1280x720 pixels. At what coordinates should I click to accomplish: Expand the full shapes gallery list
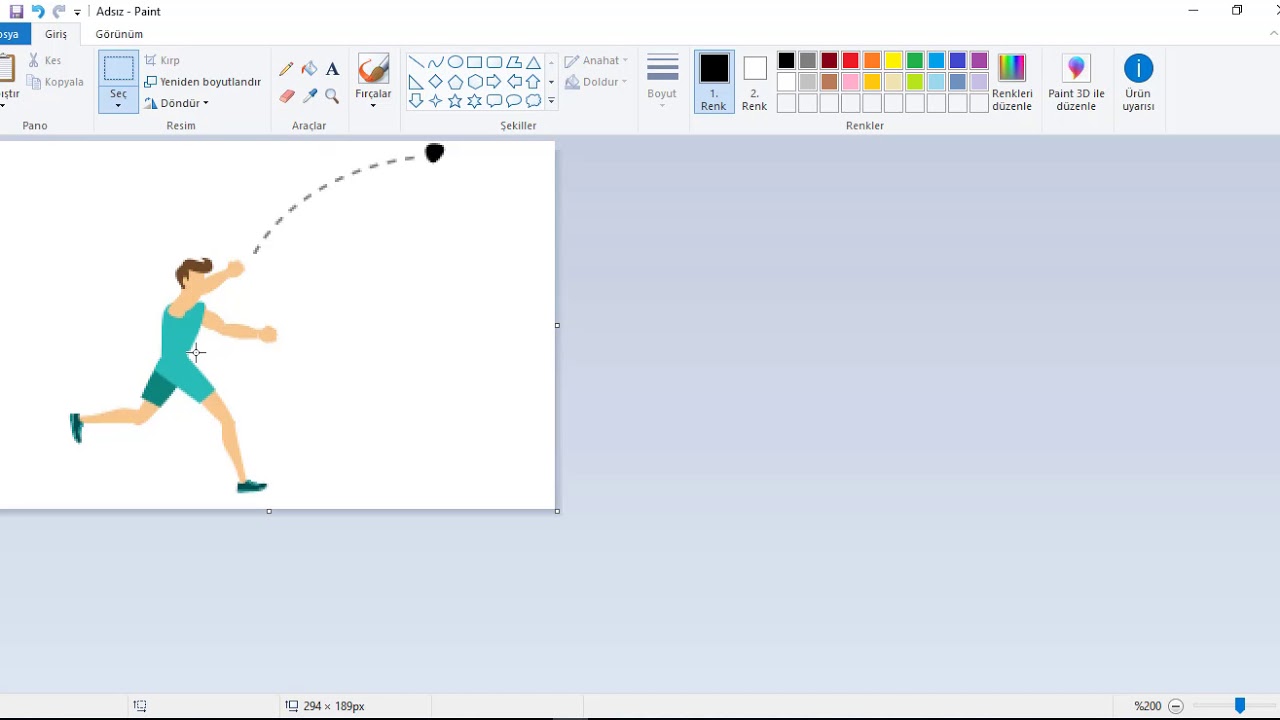click(x=551, y=101)
